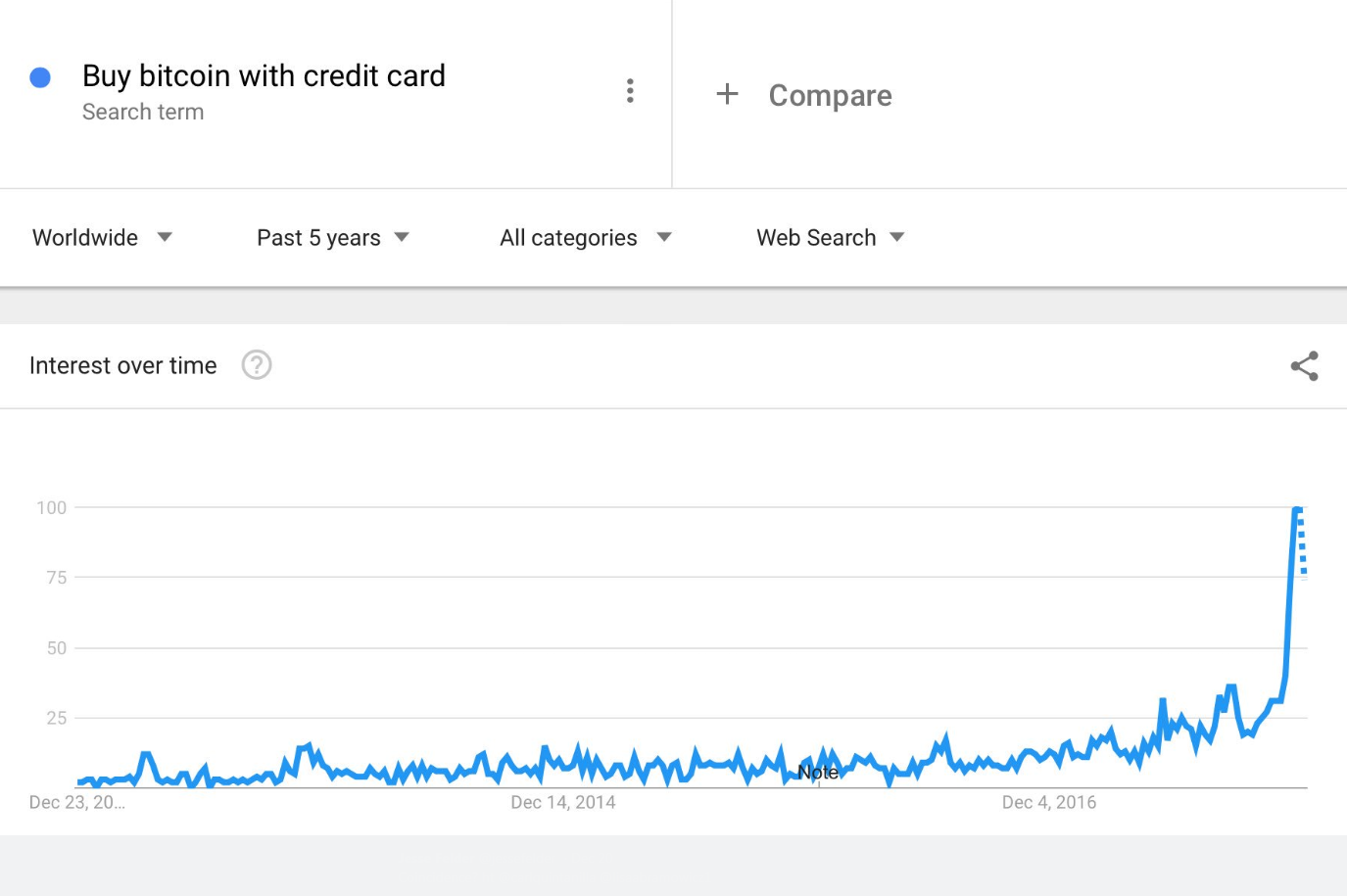Click the blue dot beside the search term
The width and height of the screenshot is (1347, 896).
click(x=40, y=77)
